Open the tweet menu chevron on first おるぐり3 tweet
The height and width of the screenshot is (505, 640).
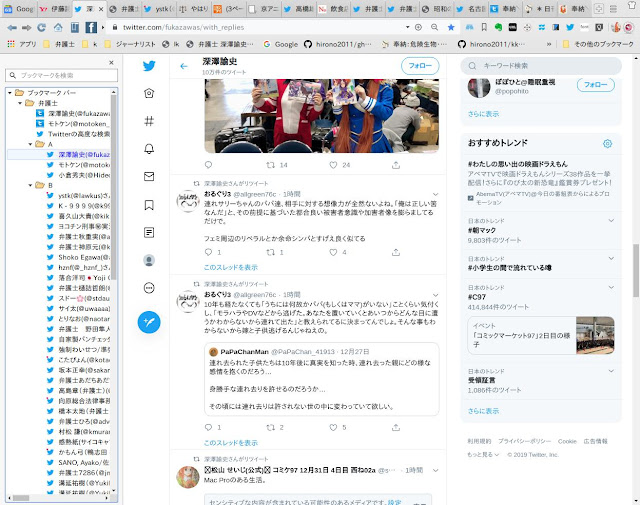coord(436,194)
